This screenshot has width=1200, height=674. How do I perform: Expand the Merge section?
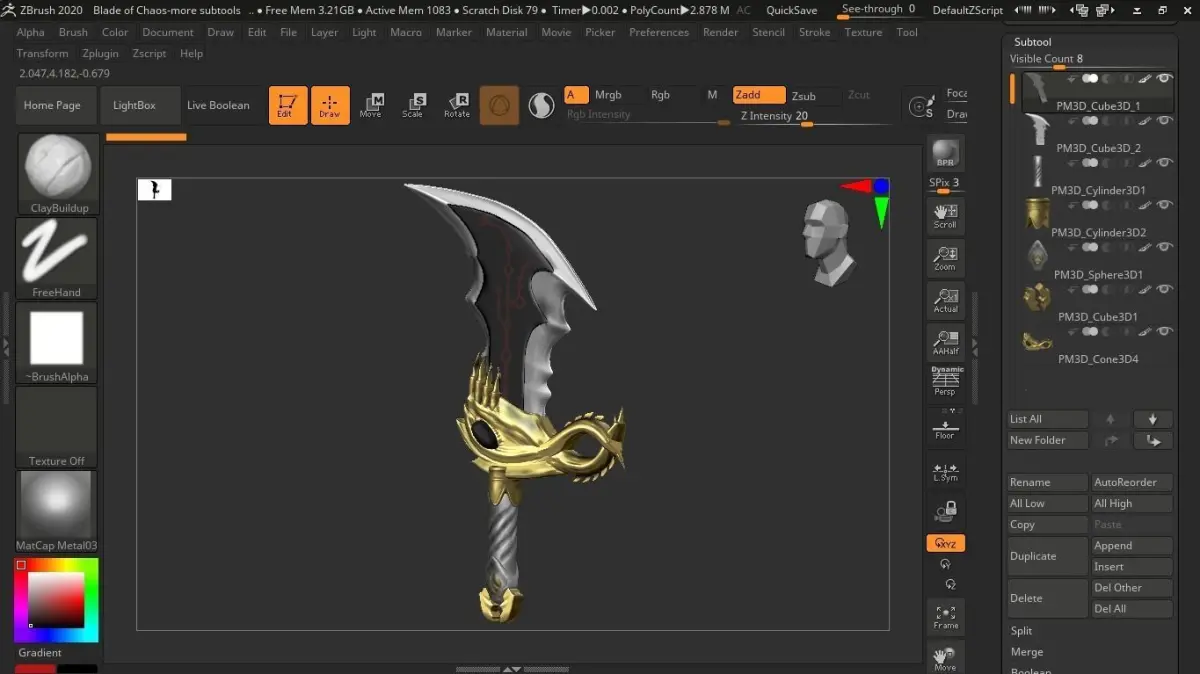tap(1026, 652)
